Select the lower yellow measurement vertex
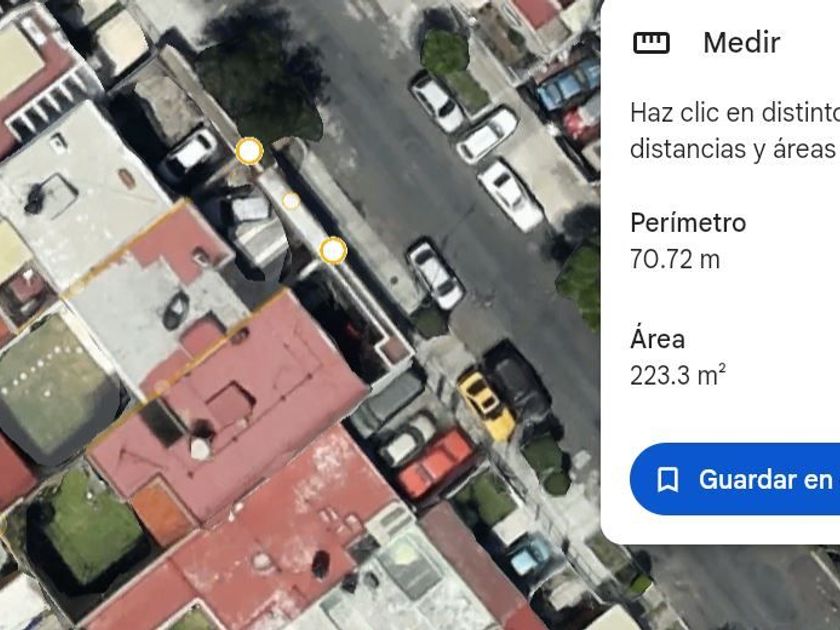 pyautogui.click(x=333, y=250)
